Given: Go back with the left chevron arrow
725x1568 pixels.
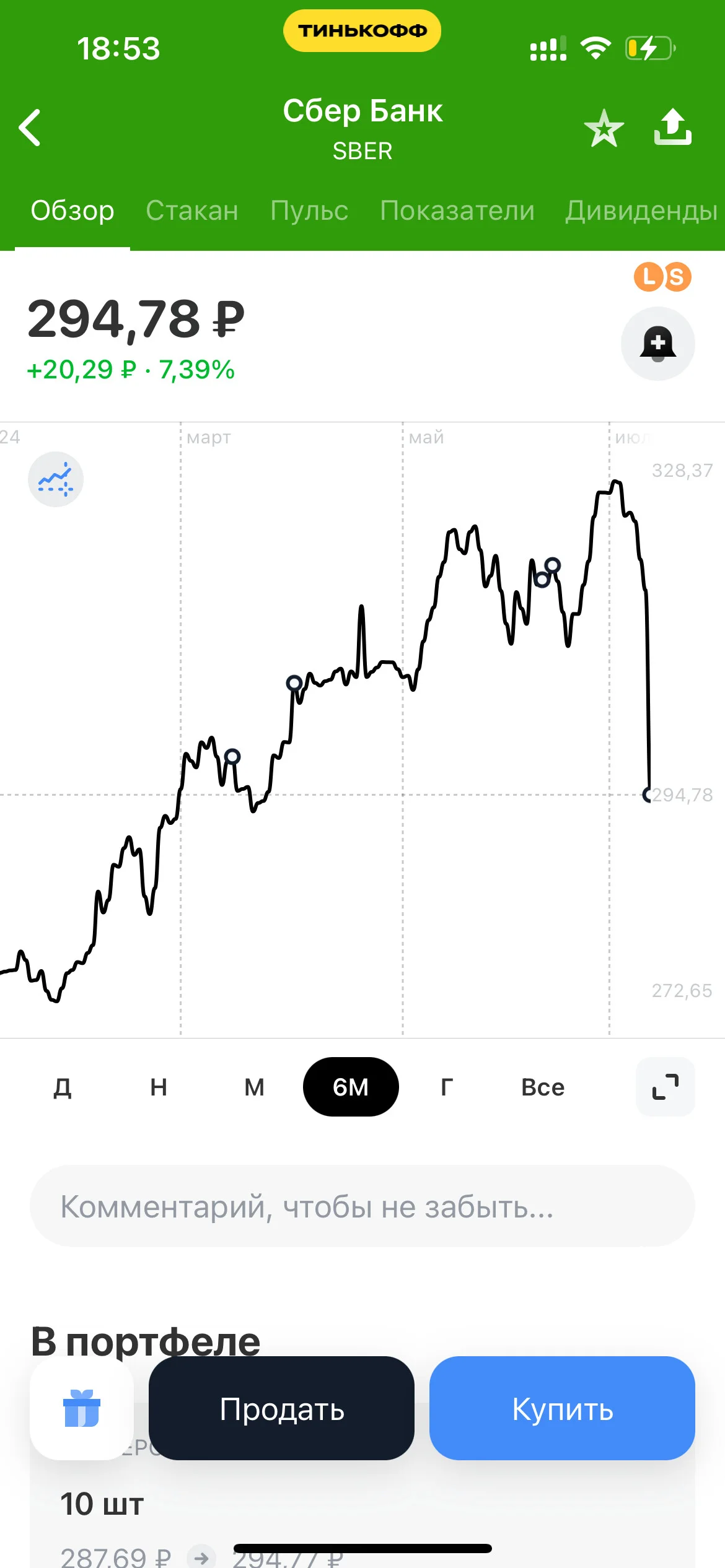Looking at the screenshot, I should [x=30, y=128].
